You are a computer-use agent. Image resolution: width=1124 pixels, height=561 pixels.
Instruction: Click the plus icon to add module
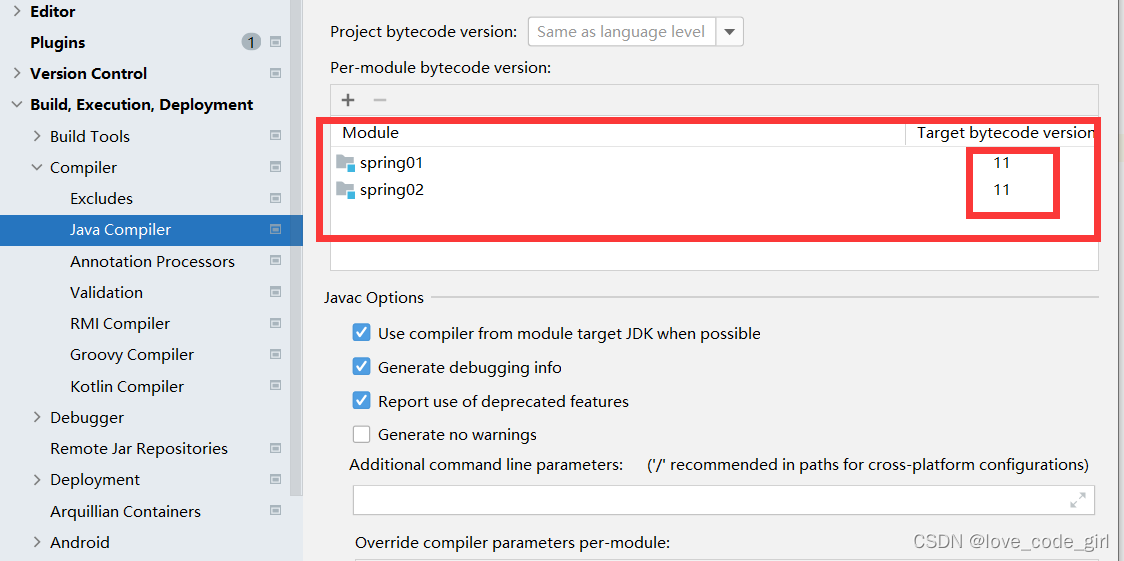click(348, 100)
